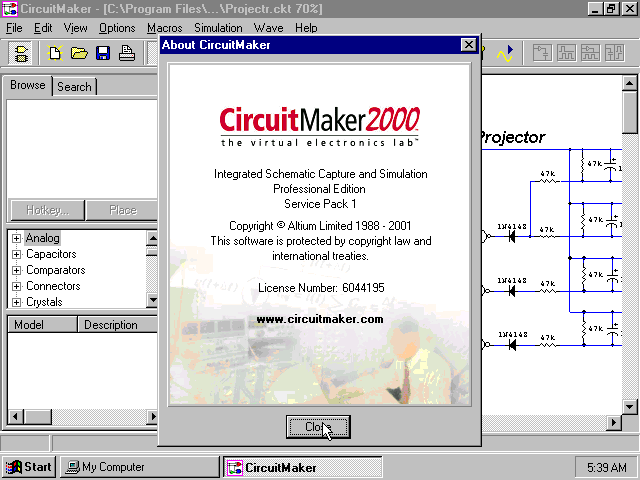Click the second greyed waveform icon
Image resolution: width=640 pixels, height=480 pixels.
pyautogui.click(x=567, y=53)
